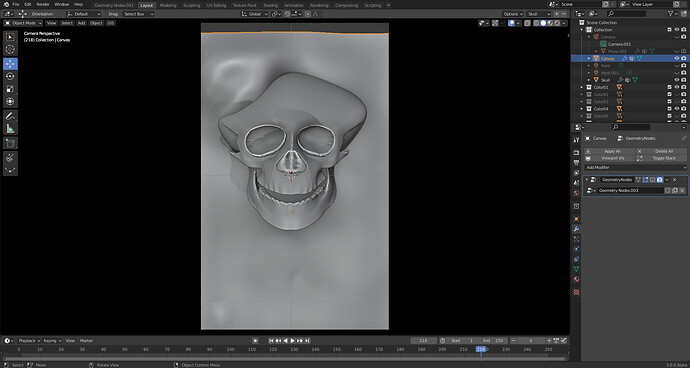Open the Select Box drag dropdown
Image resolution: width=690 pixels, height=368 pixels.
(138, 14)
